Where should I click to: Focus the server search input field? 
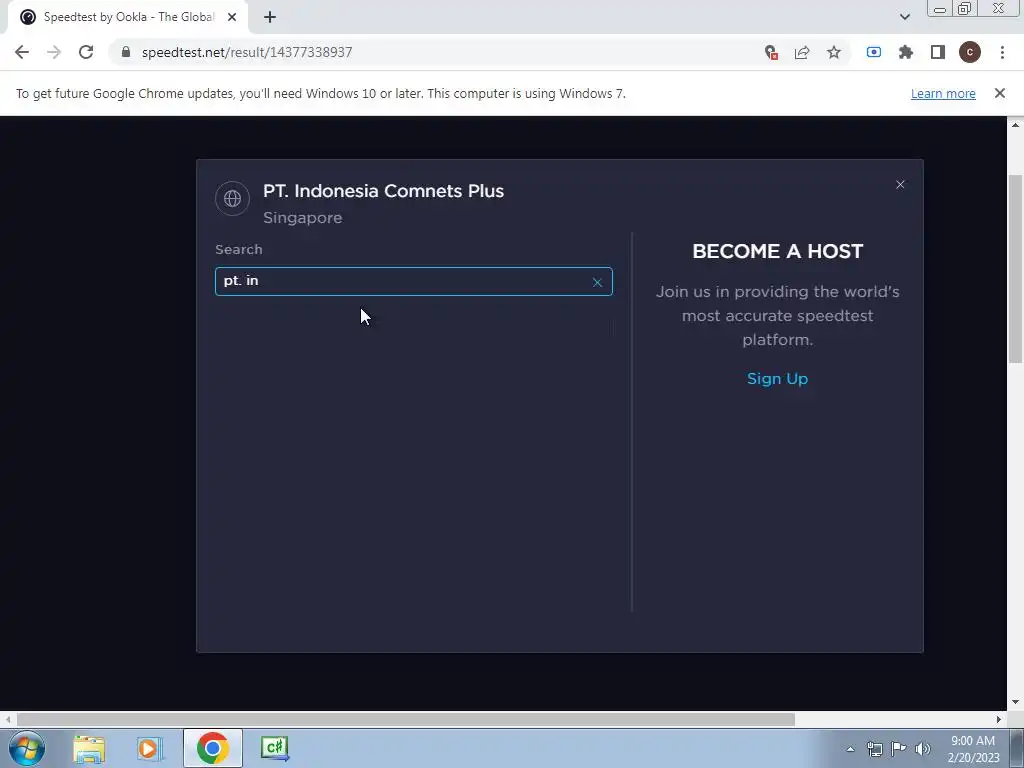[413, 281]
